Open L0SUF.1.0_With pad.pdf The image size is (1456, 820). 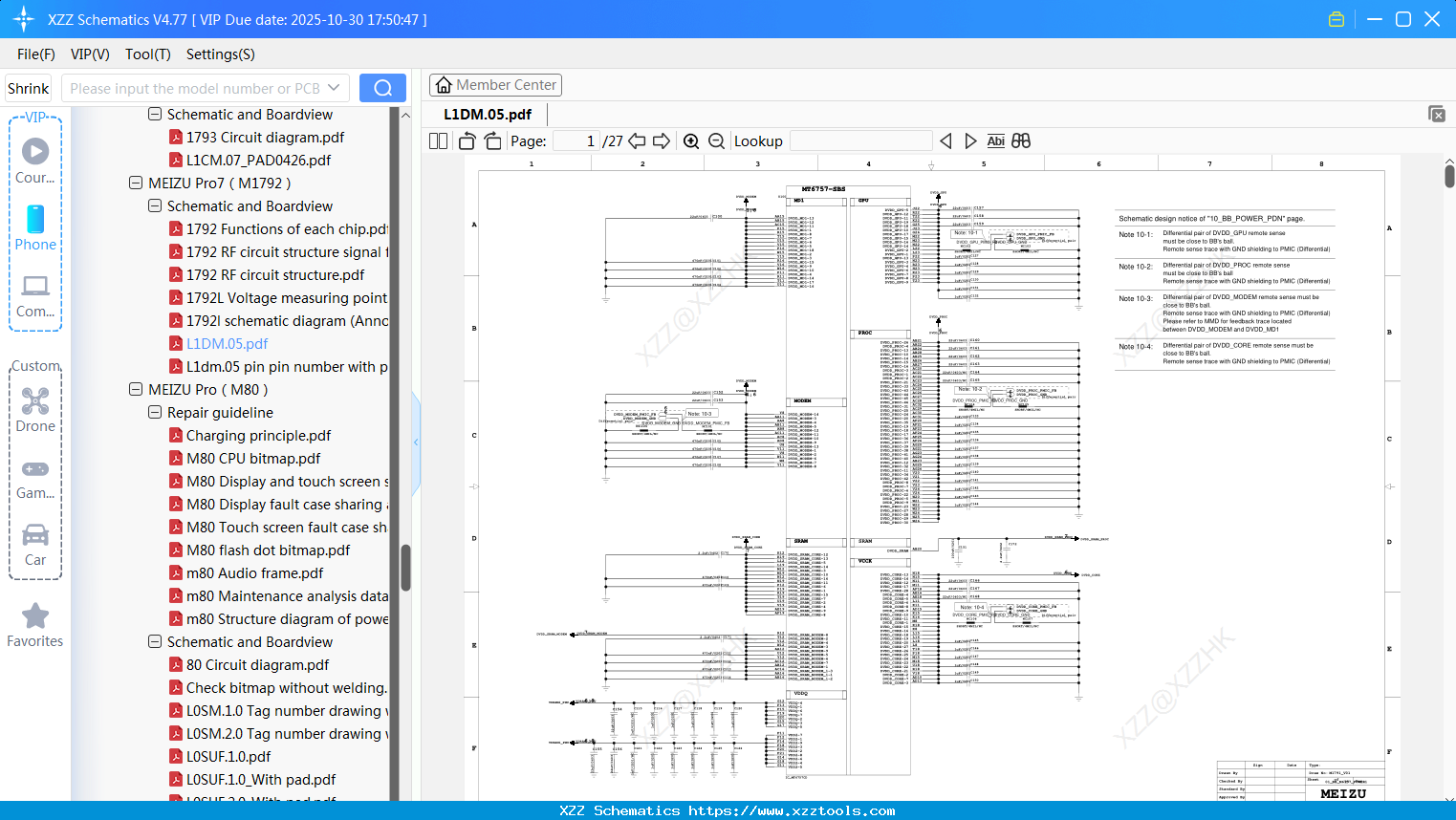point(261,779)
